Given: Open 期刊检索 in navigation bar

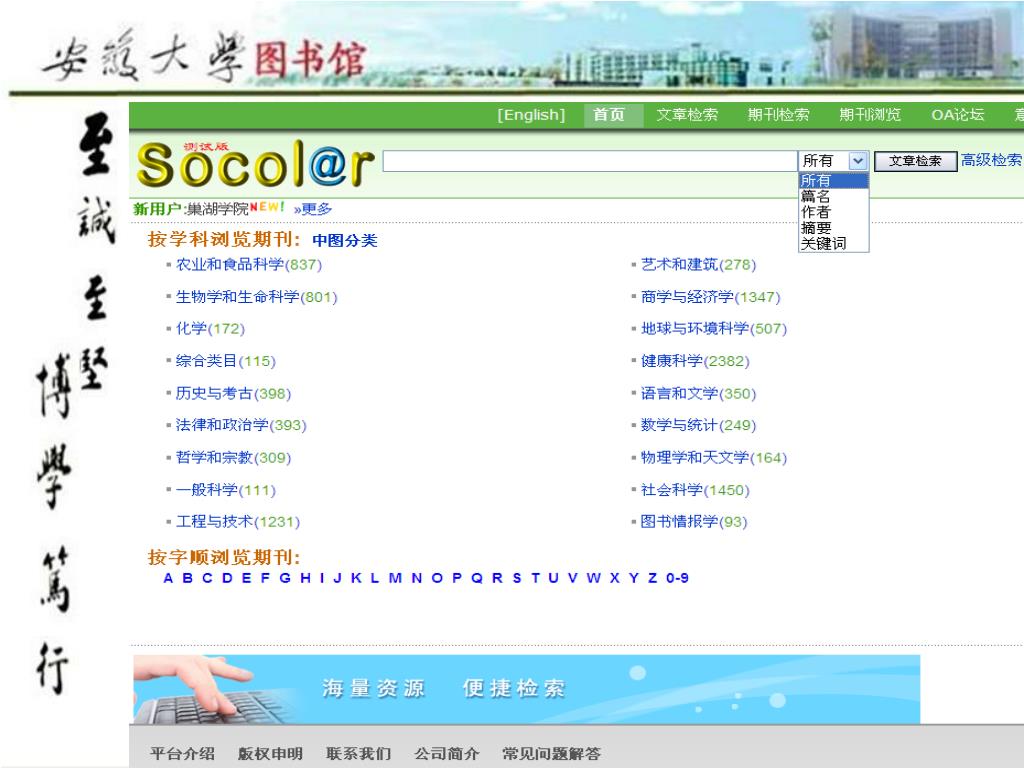Looking at the screenshot, I should coord(778,115).
